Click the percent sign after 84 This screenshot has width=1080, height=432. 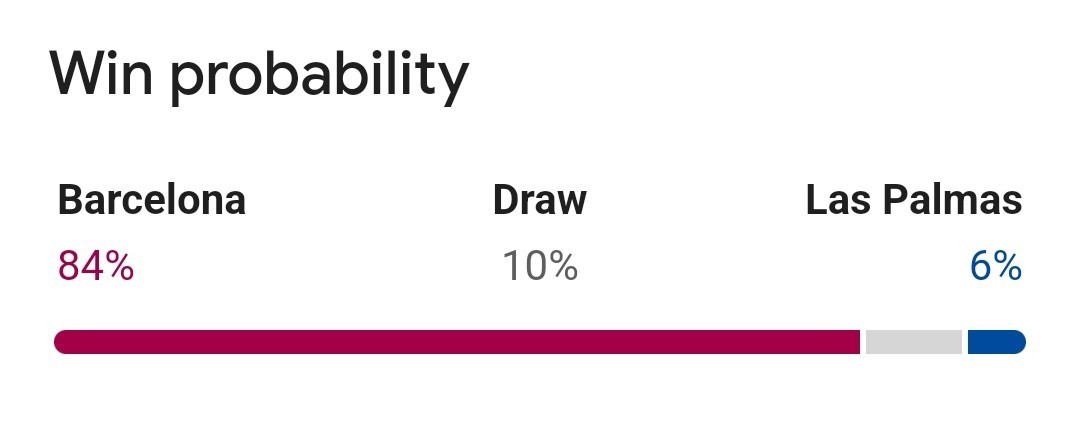pyautogui.click(x=119, y=266)
